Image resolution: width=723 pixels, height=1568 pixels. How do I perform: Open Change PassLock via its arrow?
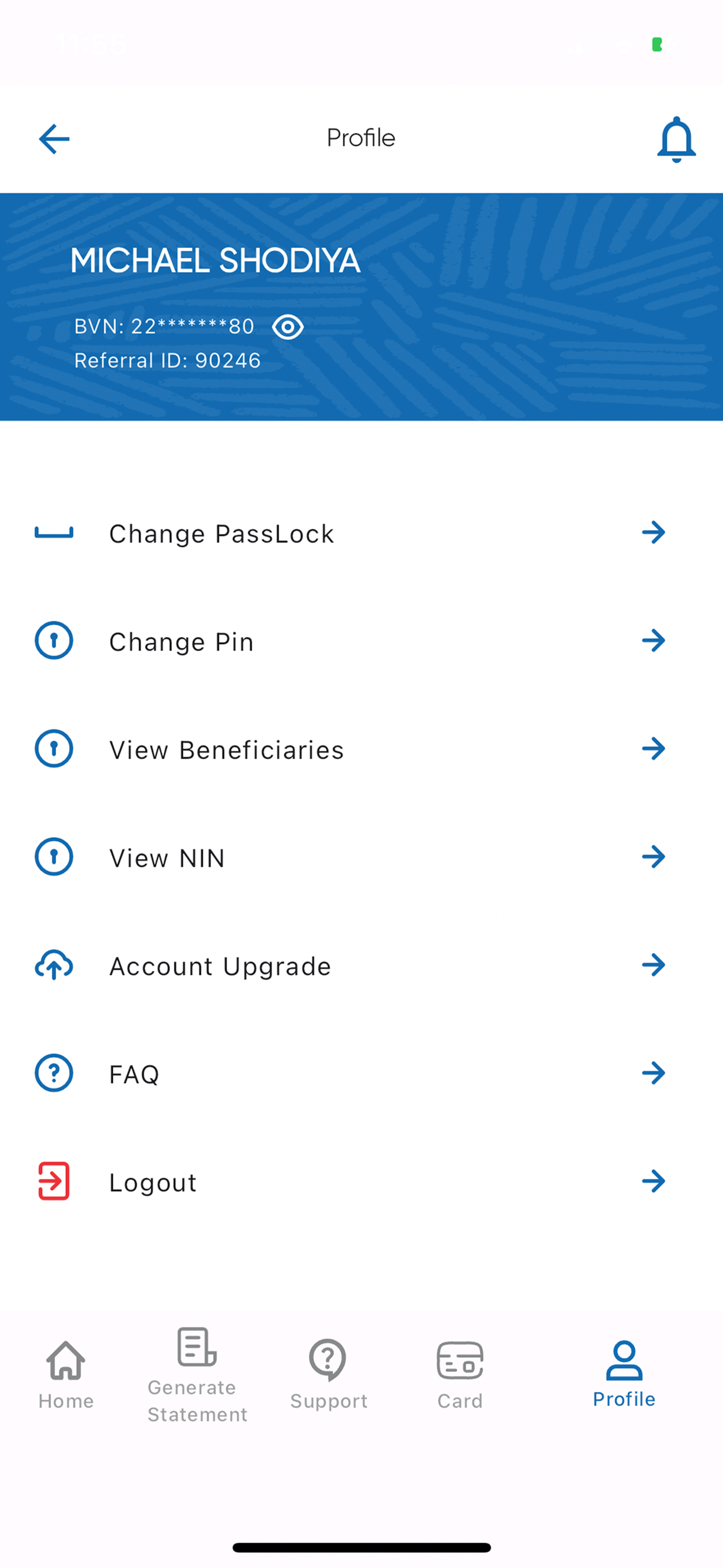(654, 533)
